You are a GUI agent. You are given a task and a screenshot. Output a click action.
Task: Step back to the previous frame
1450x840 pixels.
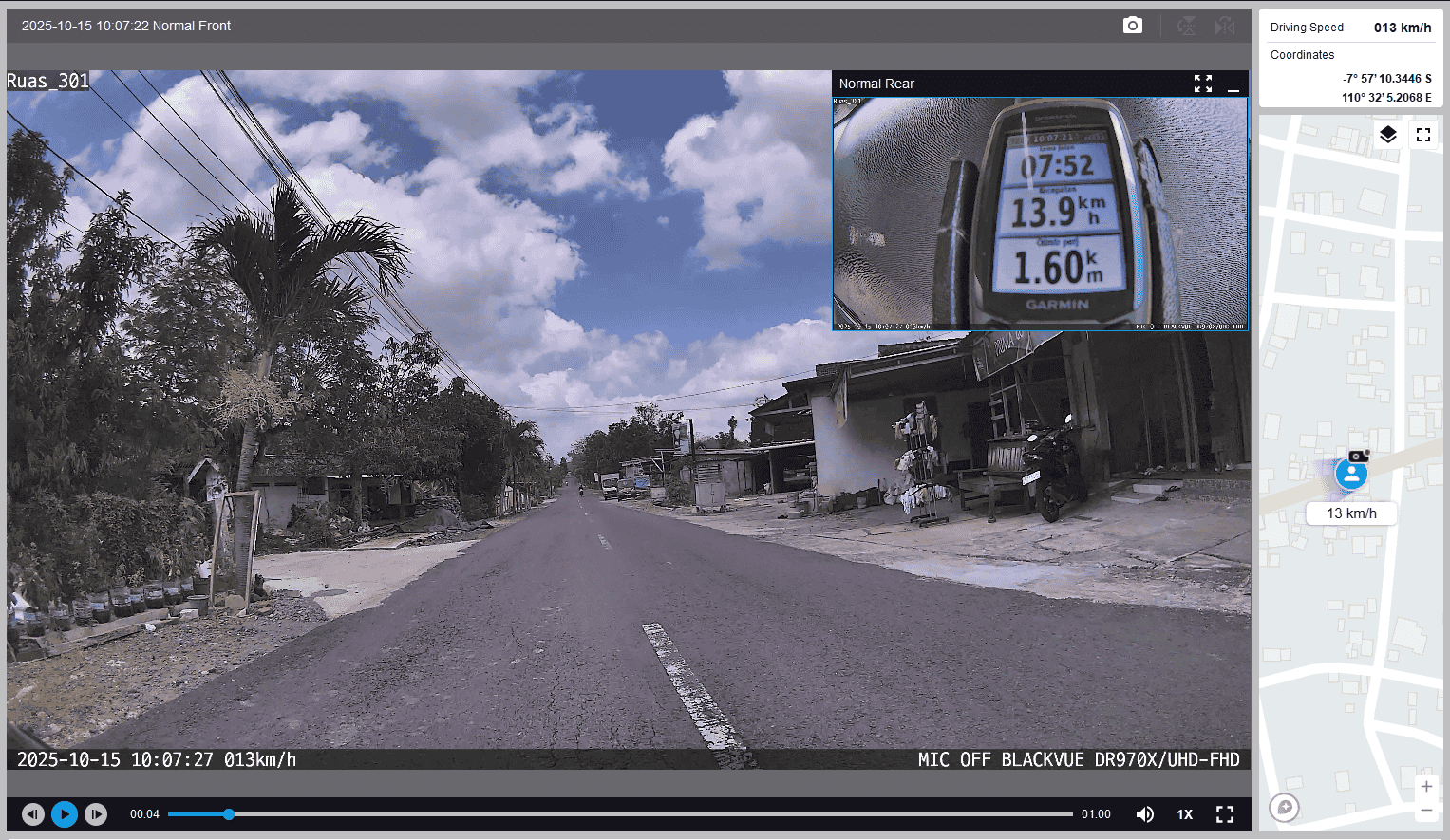33,814
